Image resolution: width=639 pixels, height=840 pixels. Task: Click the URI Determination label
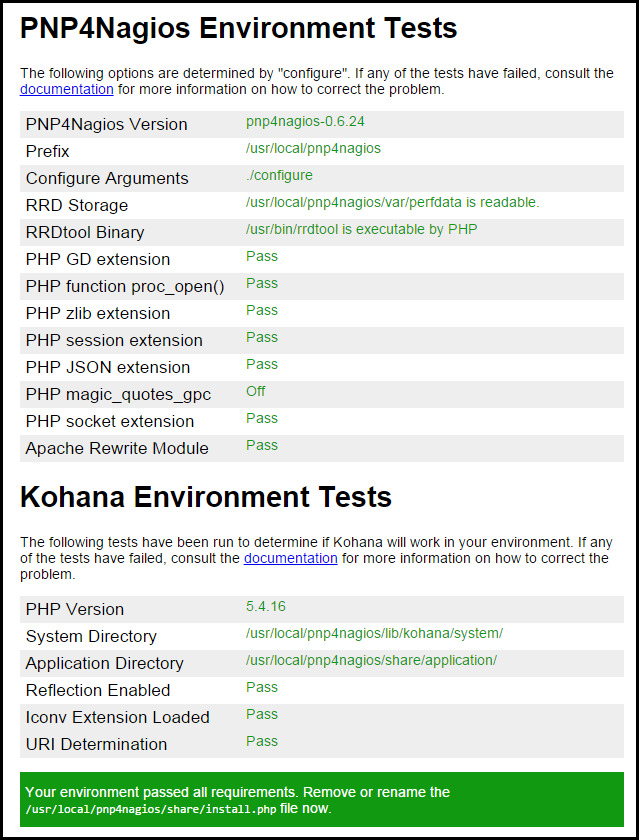pos(96,744)
